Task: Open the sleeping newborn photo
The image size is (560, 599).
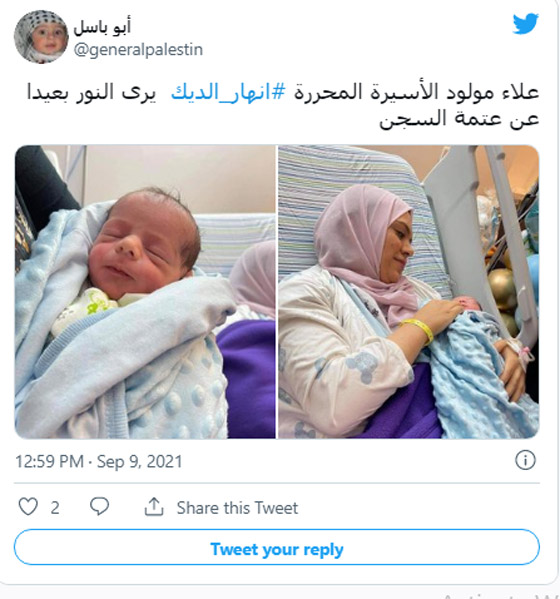Action: pyautogui.click(x=145, y=291)
